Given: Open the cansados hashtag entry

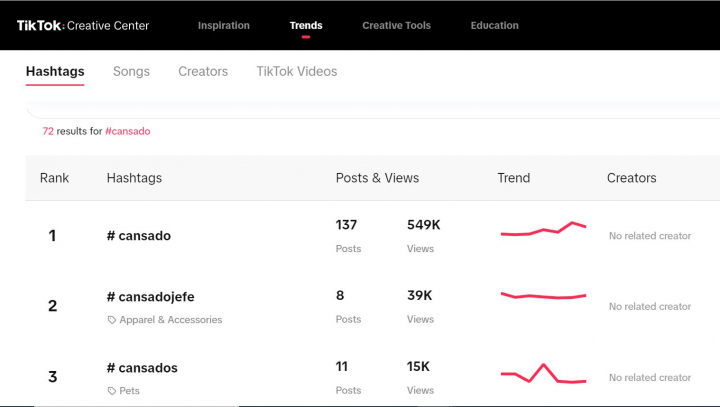Looking at the screenshot, I should tap(142, 368).
